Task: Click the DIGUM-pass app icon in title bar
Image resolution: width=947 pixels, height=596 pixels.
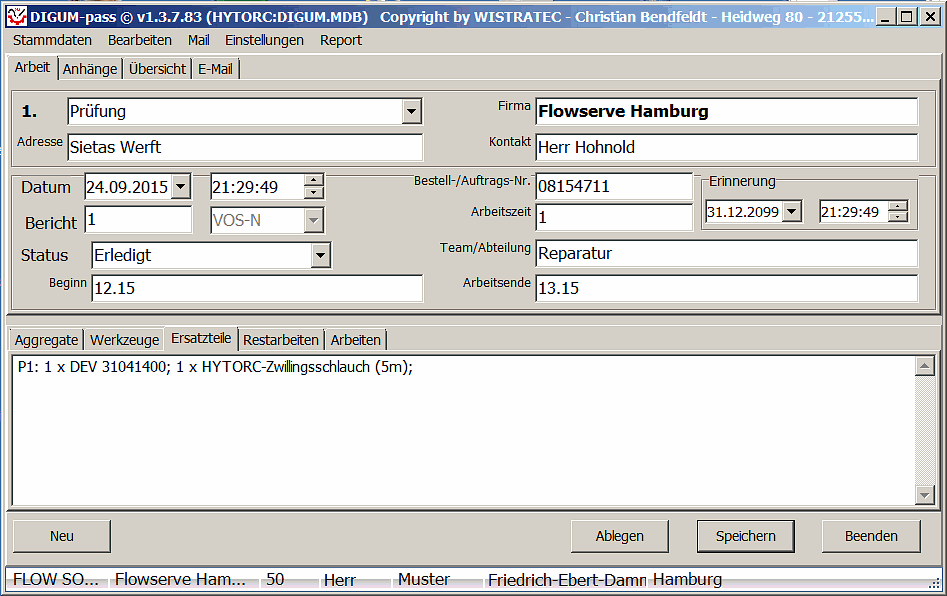Action: [x=16, y=16]
